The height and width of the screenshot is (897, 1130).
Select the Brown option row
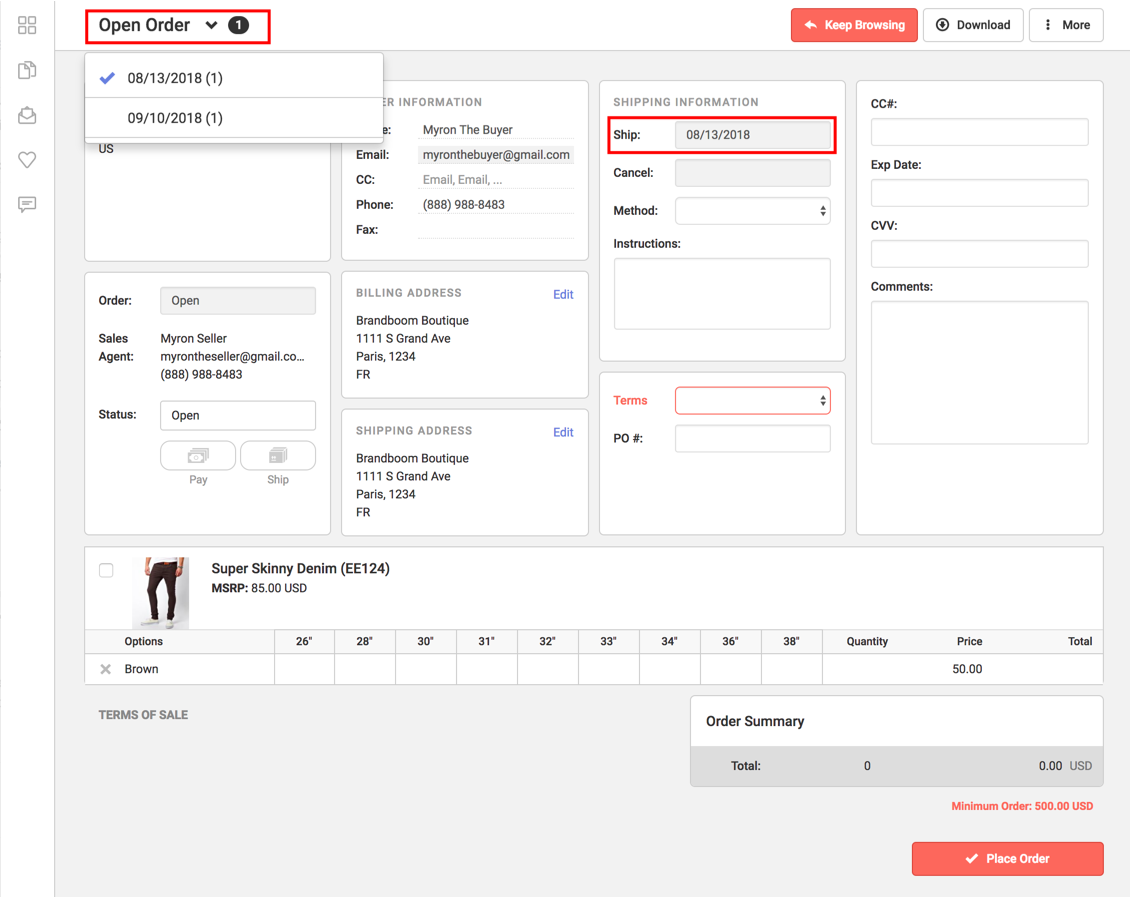tap(140, 668)
